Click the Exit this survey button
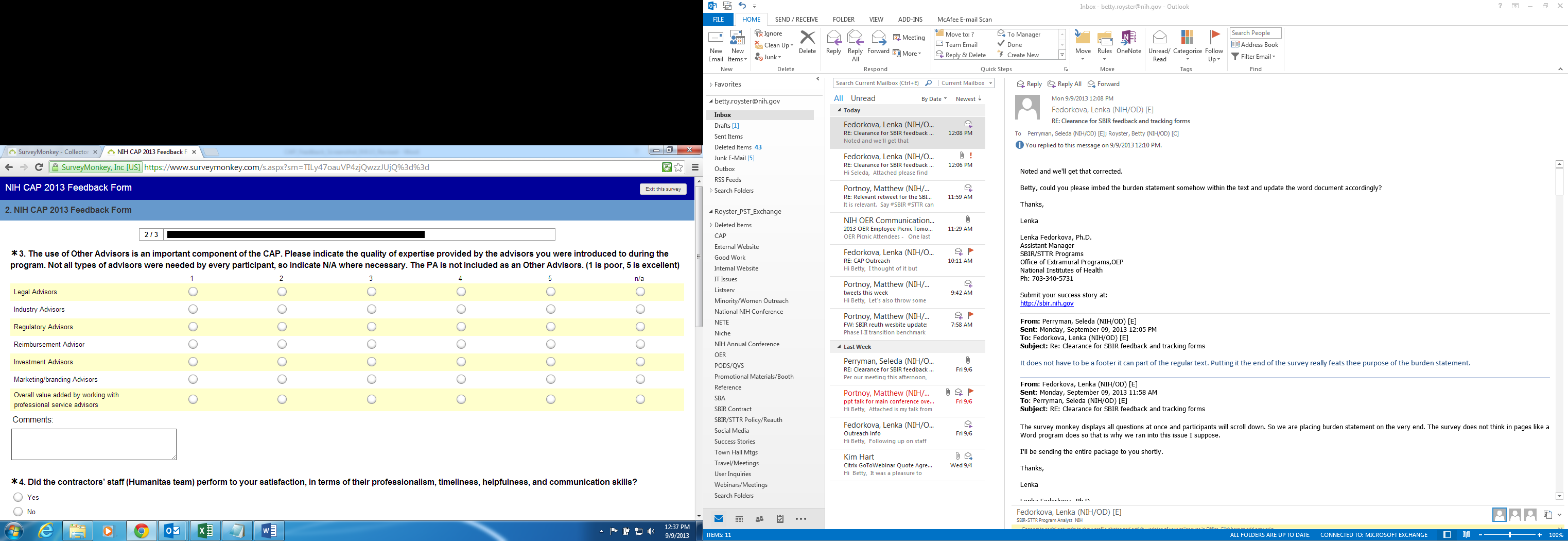1568x541 pixels. 663,189
